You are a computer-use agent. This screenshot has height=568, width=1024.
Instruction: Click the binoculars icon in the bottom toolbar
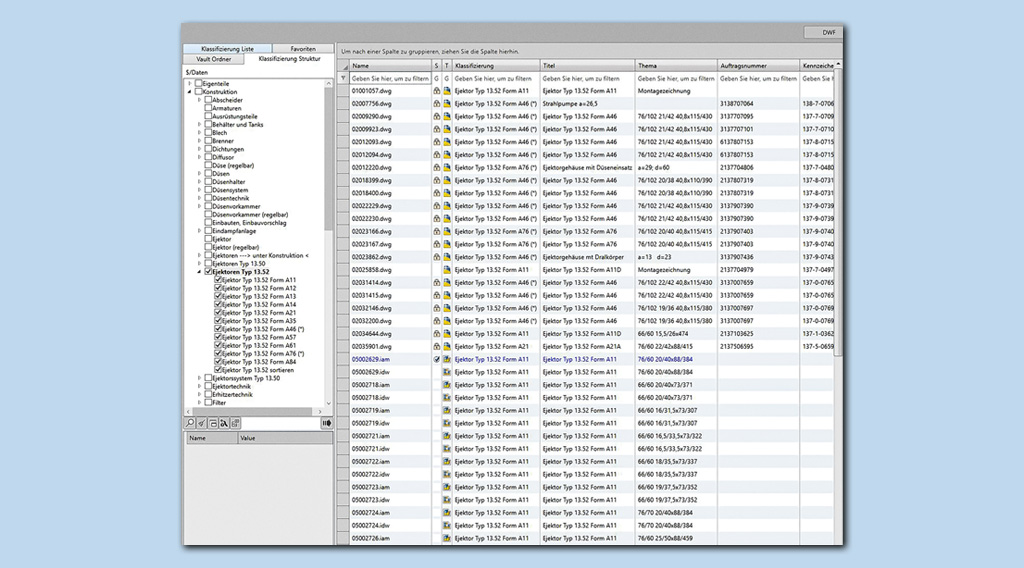tap(214, 423)
